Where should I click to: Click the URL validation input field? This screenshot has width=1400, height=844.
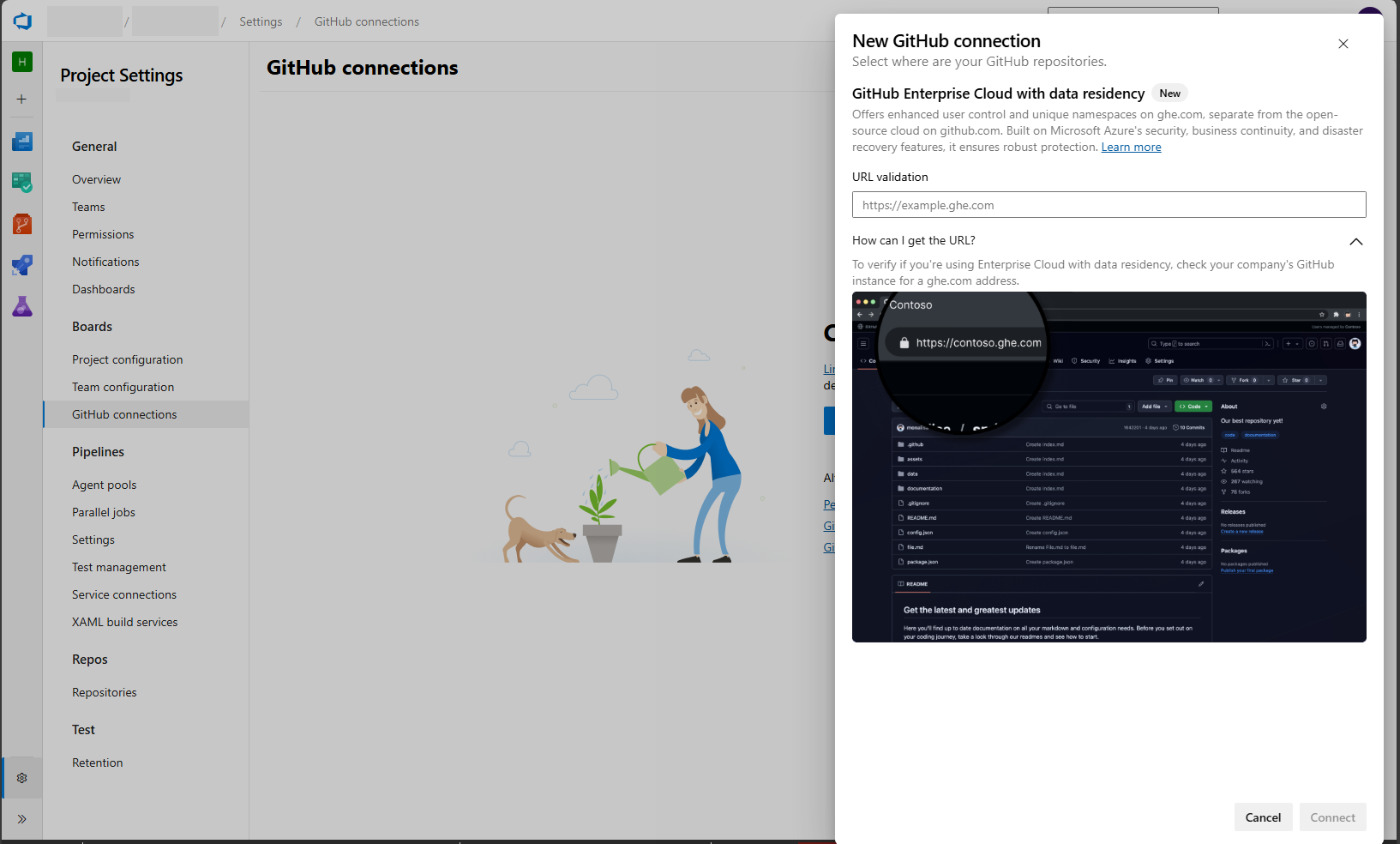1109,205
